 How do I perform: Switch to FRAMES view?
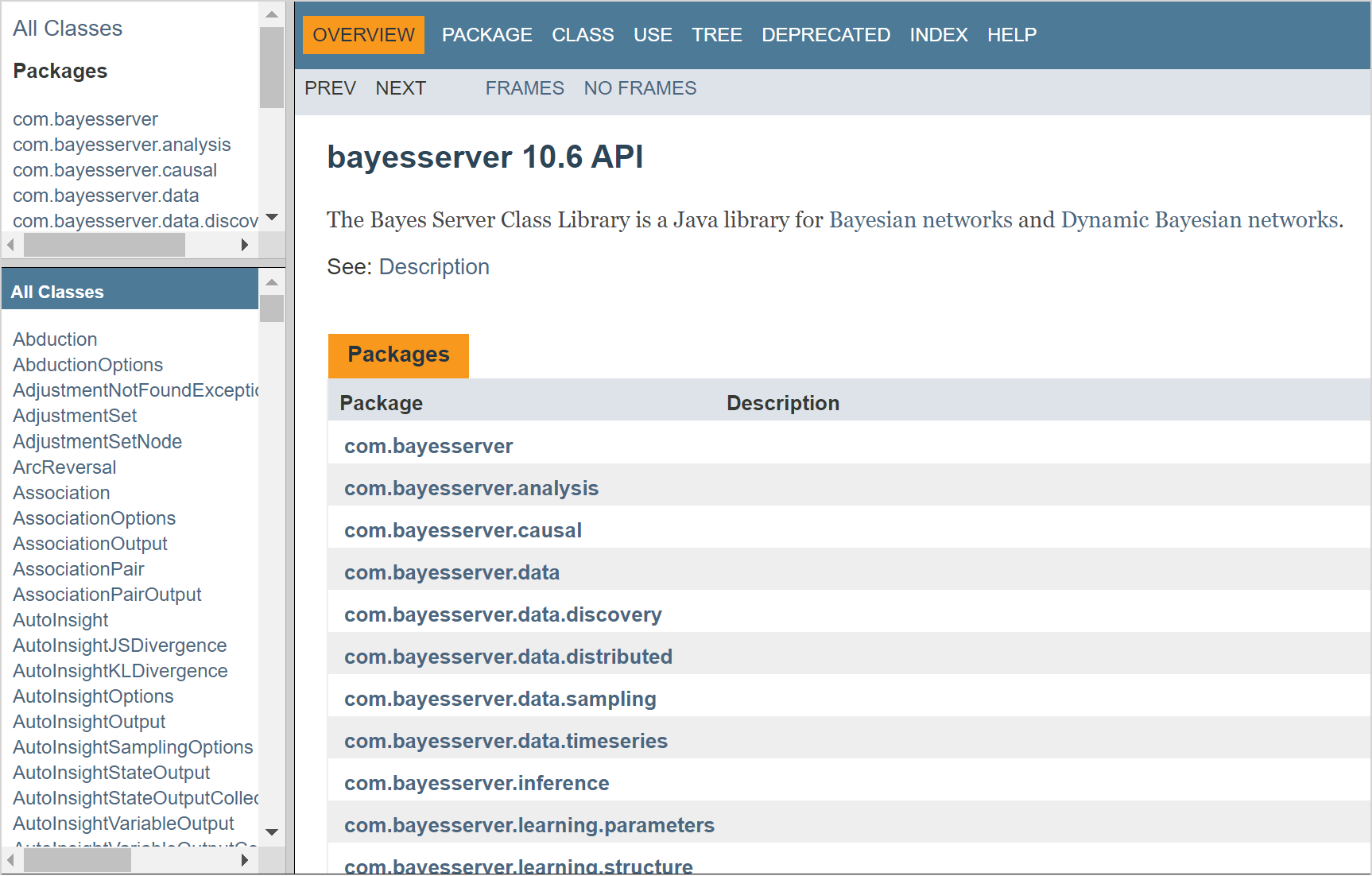click(x=524, y=87)
